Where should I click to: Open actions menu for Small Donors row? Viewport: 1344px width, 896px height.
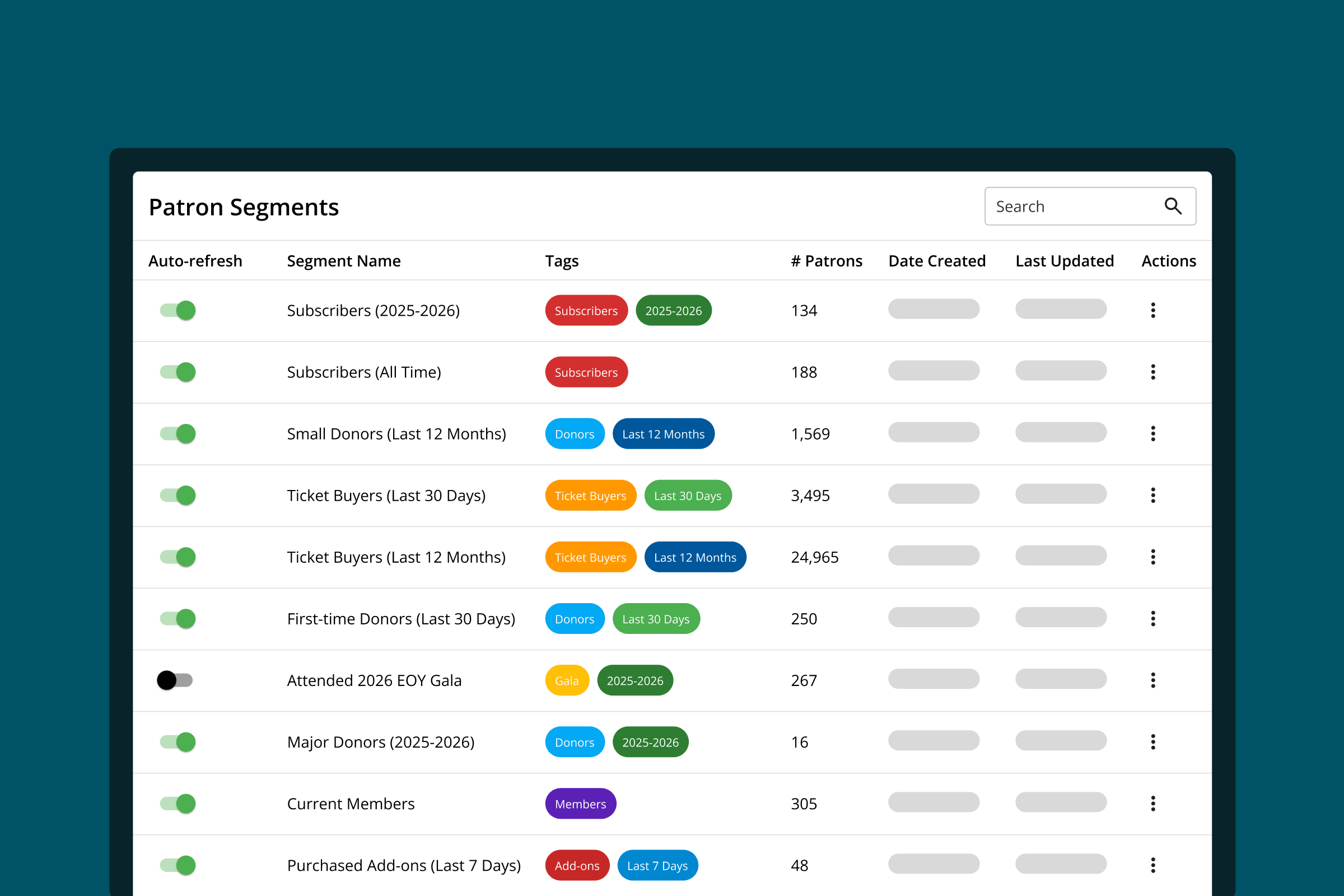tap(1153, 433)
